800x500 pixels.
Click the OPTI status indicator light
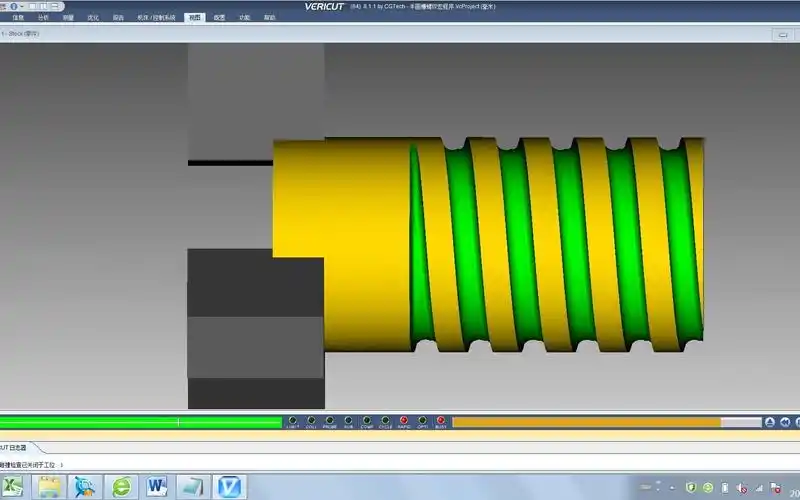point(422,420)
